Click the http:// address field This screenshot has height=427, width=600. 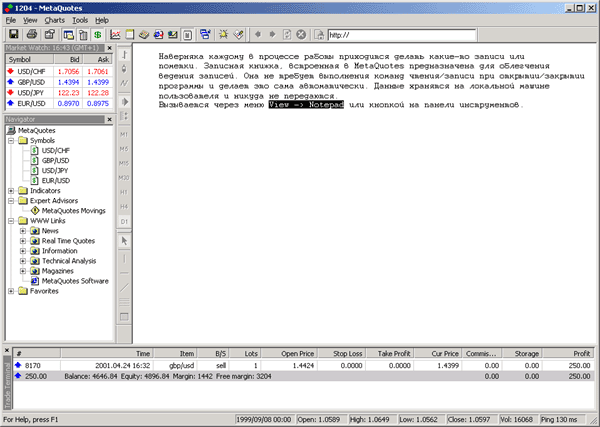click(x=402, y=35)
